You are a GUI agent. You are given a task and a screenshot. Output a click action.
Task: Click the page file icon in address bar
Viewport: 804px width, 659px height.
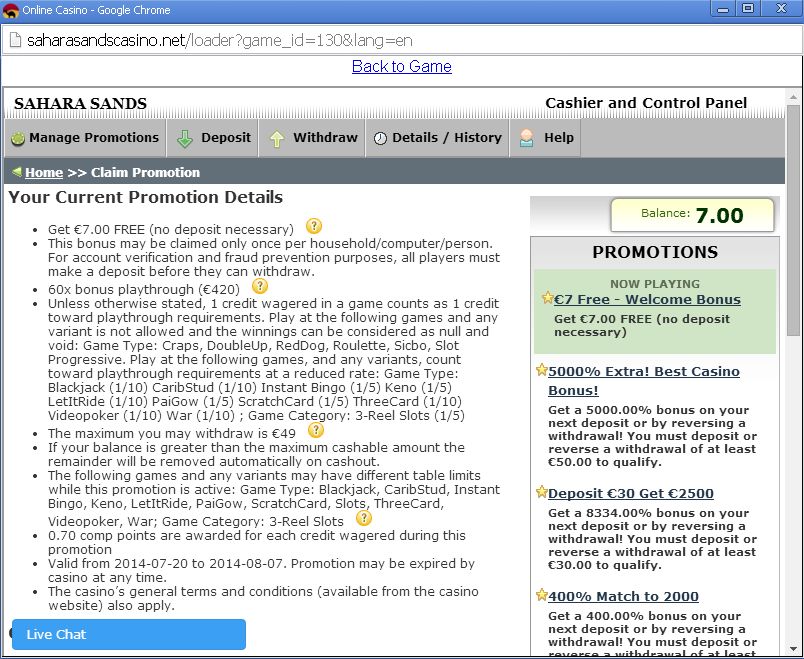point(15,40)
